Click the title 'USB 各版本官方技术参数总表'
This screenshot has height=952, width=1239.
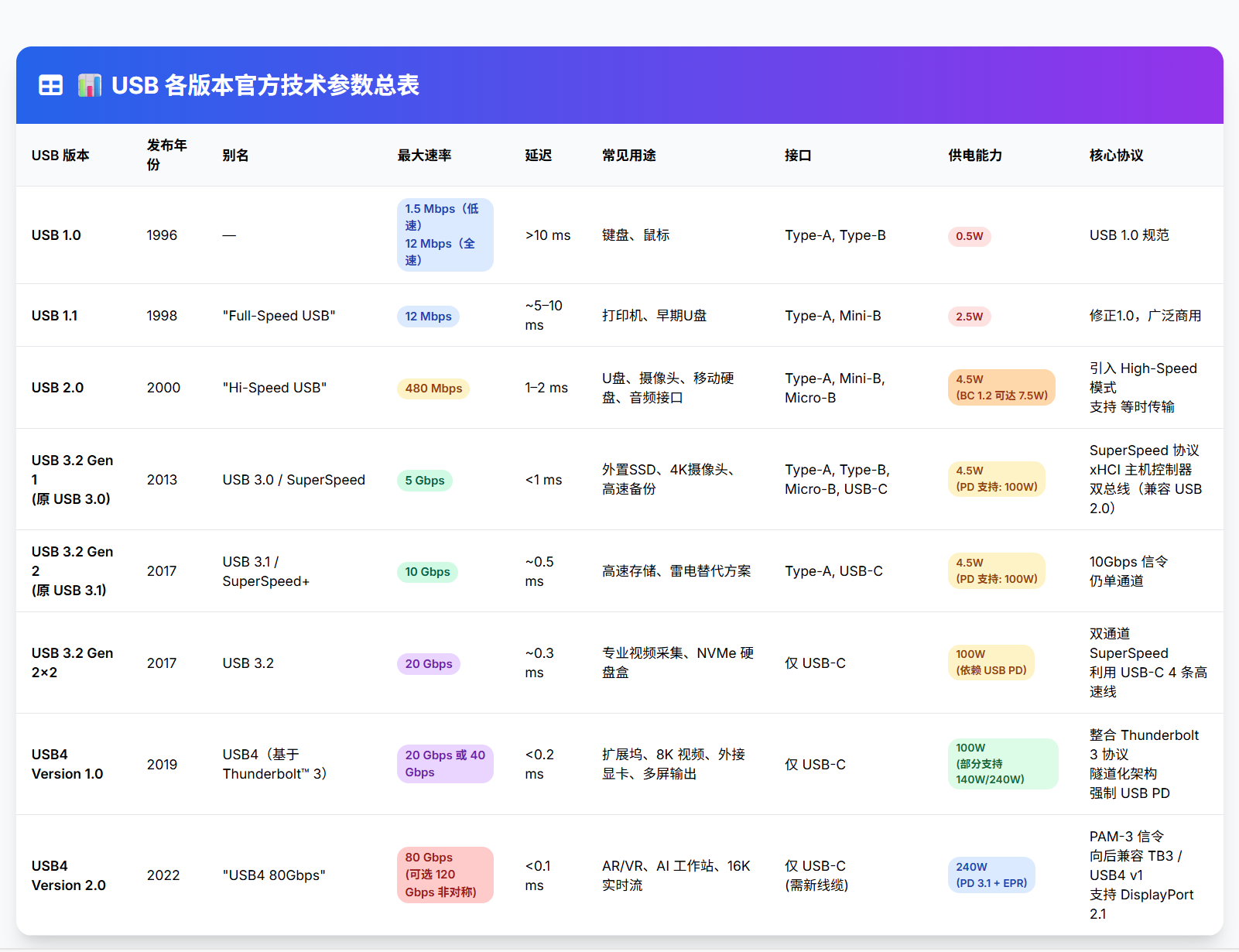[265, 85]
